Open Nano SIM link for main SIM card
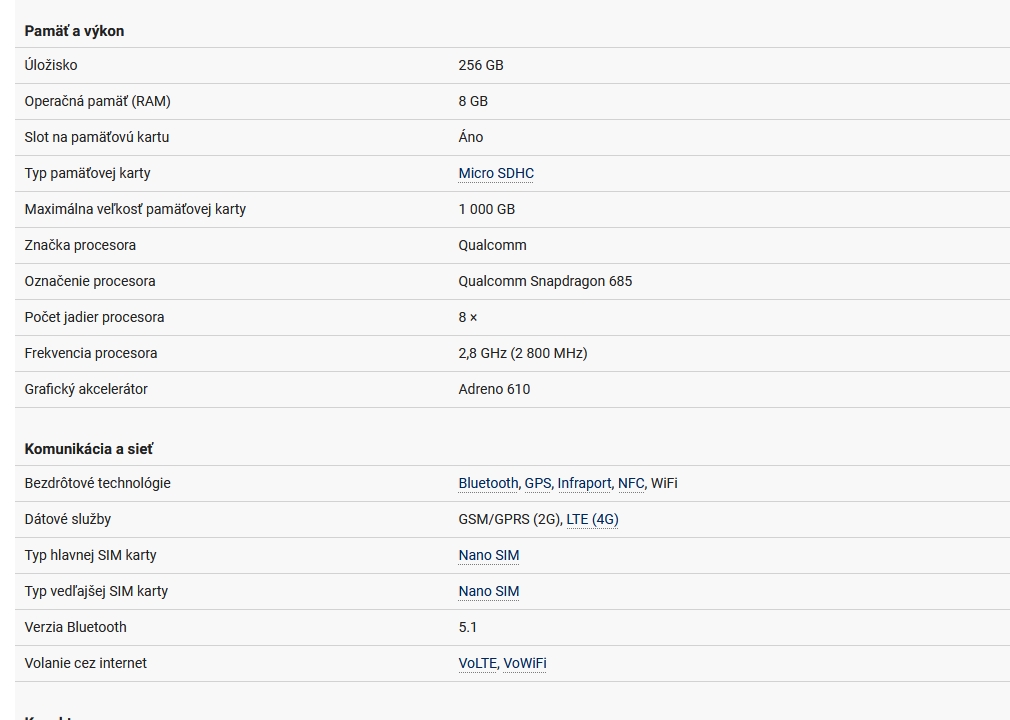This screenshot has height=720, width=1010. click(x=489, y=555)
